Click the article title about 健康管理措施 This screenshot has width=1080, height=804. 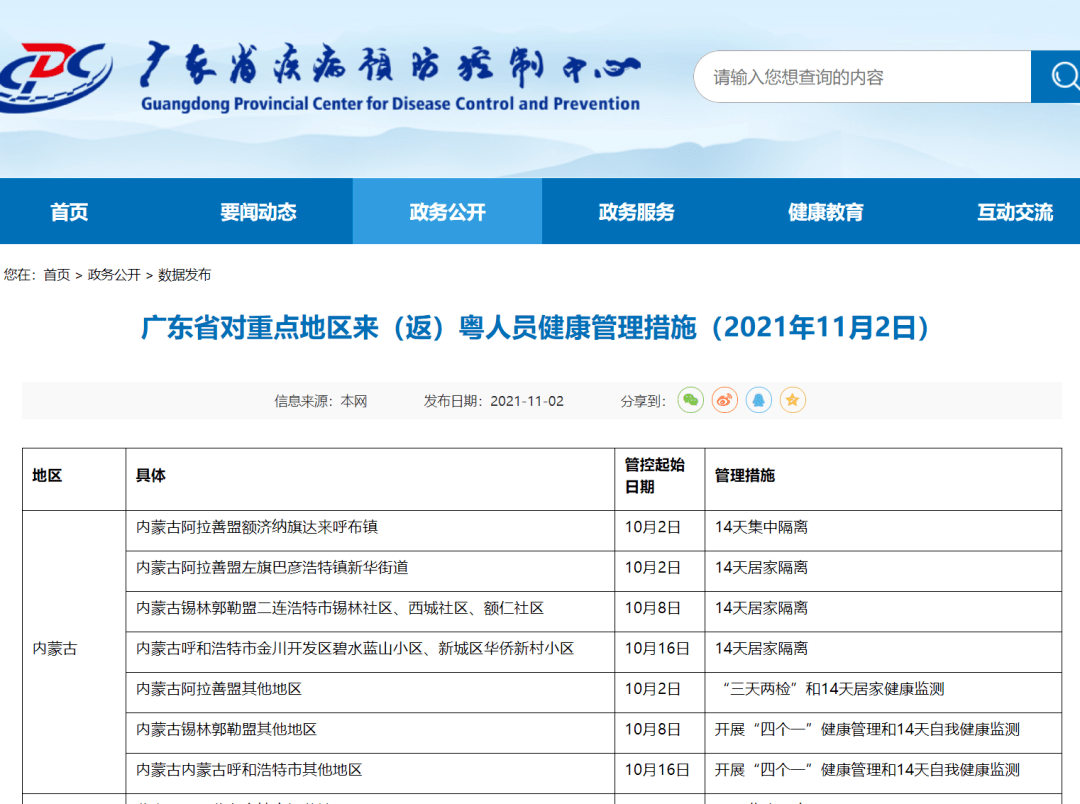tap(540, 330)
